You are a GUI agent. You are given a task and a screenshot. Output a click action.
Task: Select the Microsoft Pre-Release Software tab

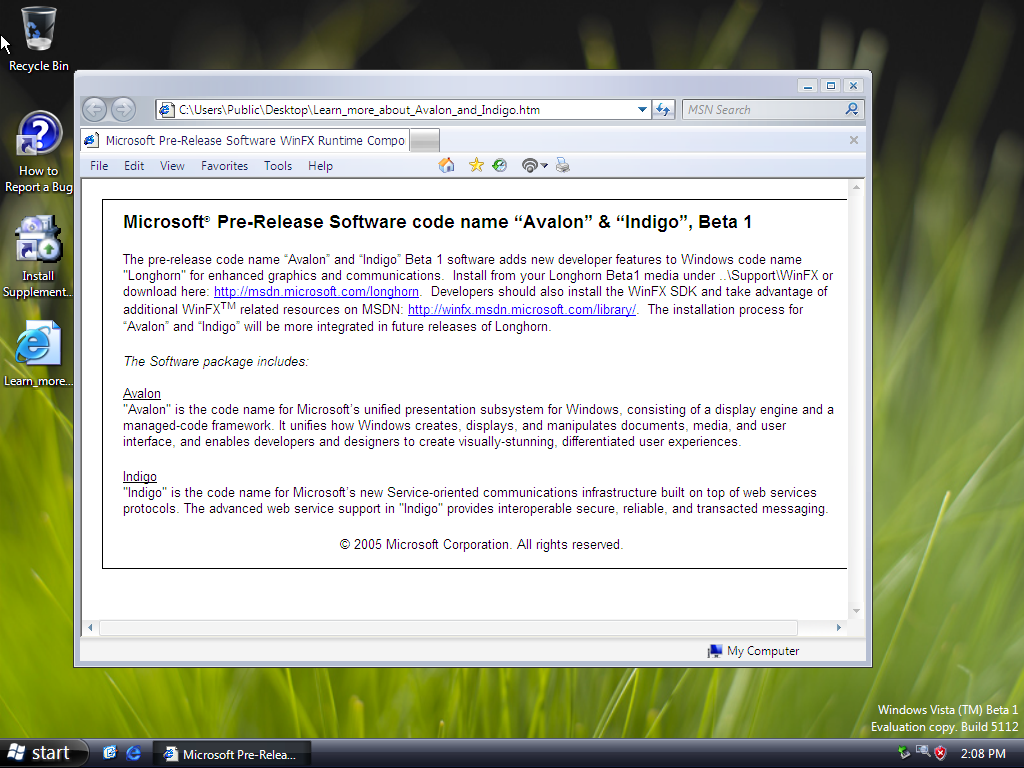coord(246,140)
